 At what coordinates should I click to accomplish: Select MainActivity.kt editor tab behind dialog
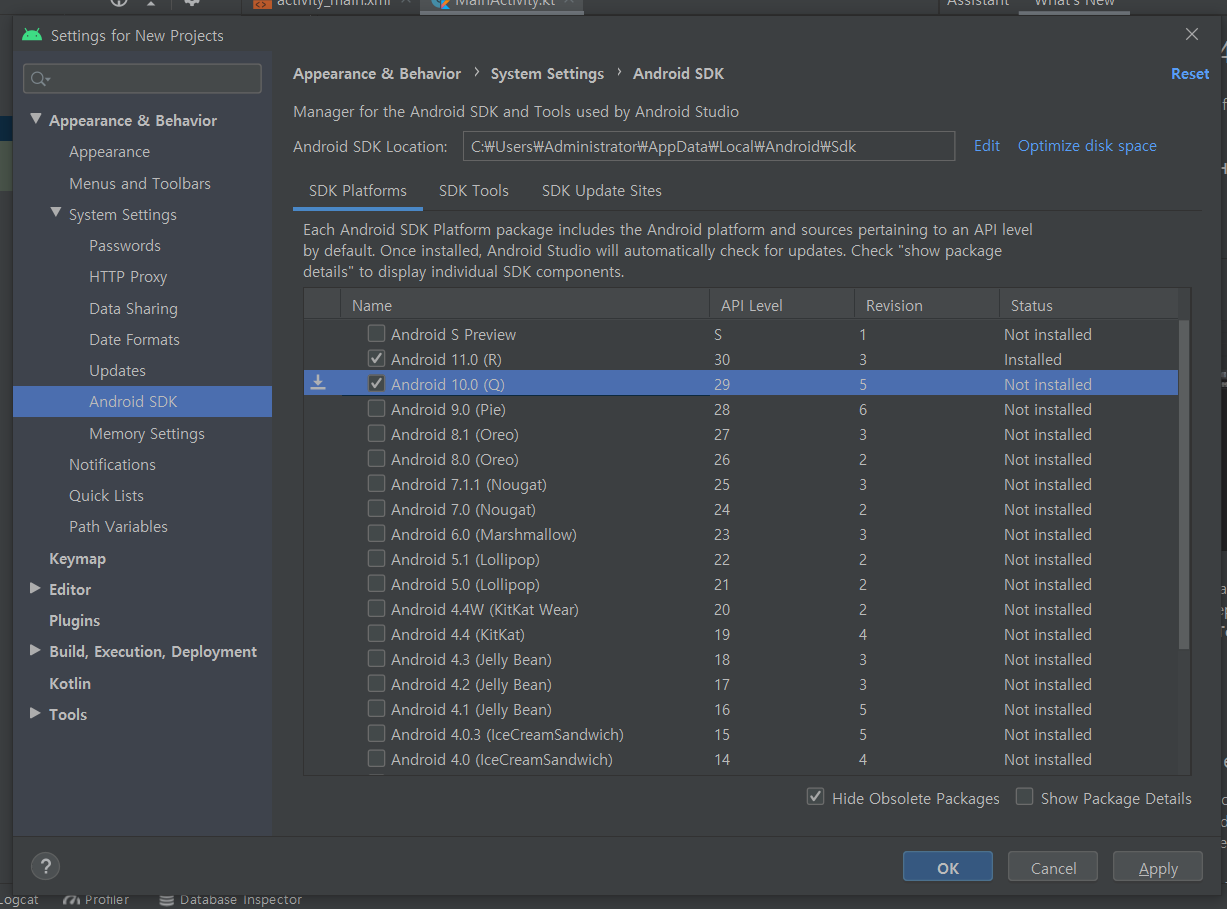pyautogui.click(x=504, y=4)
